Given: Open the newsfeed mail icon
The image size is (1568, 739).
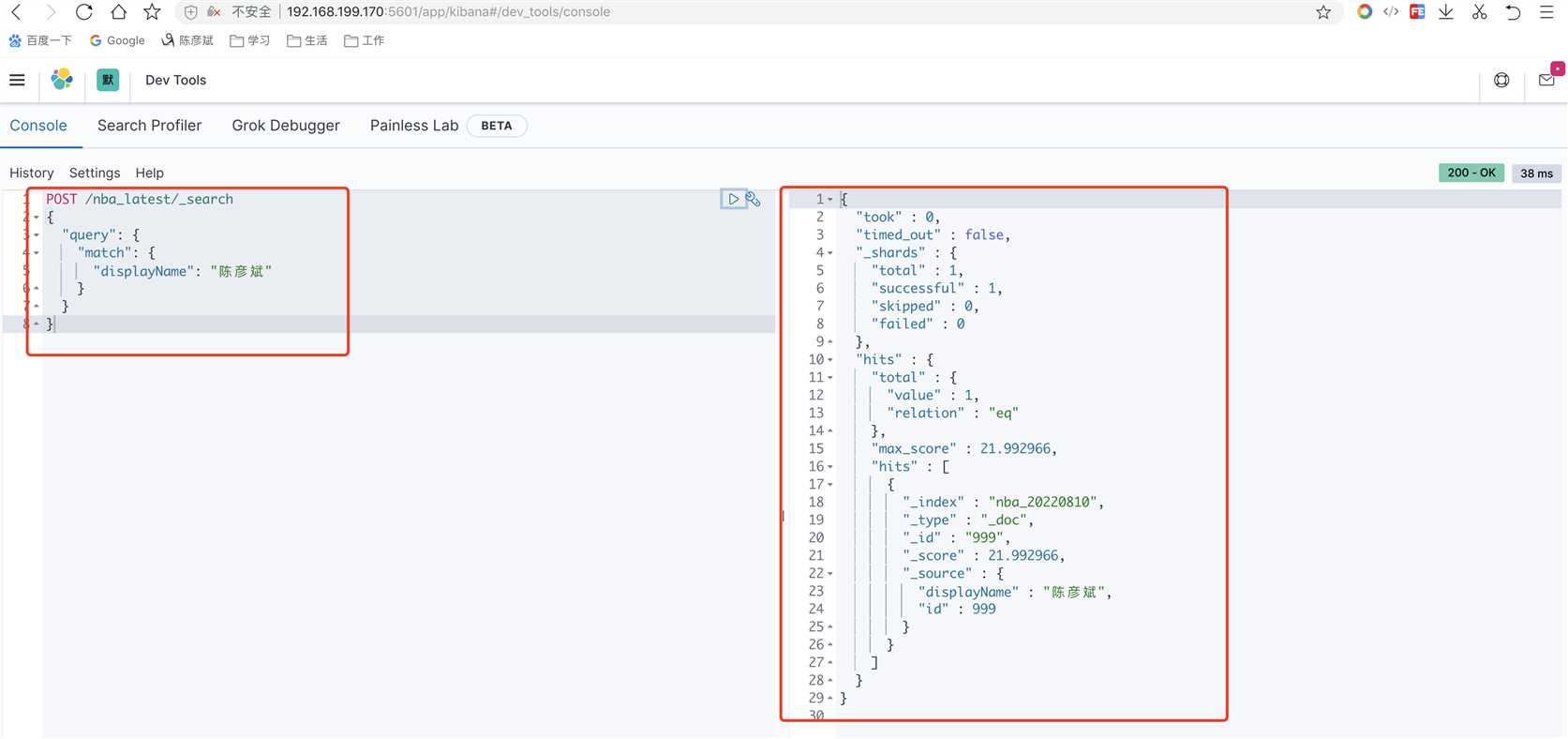Looking at the screenshot, I should pos(1546,80).
